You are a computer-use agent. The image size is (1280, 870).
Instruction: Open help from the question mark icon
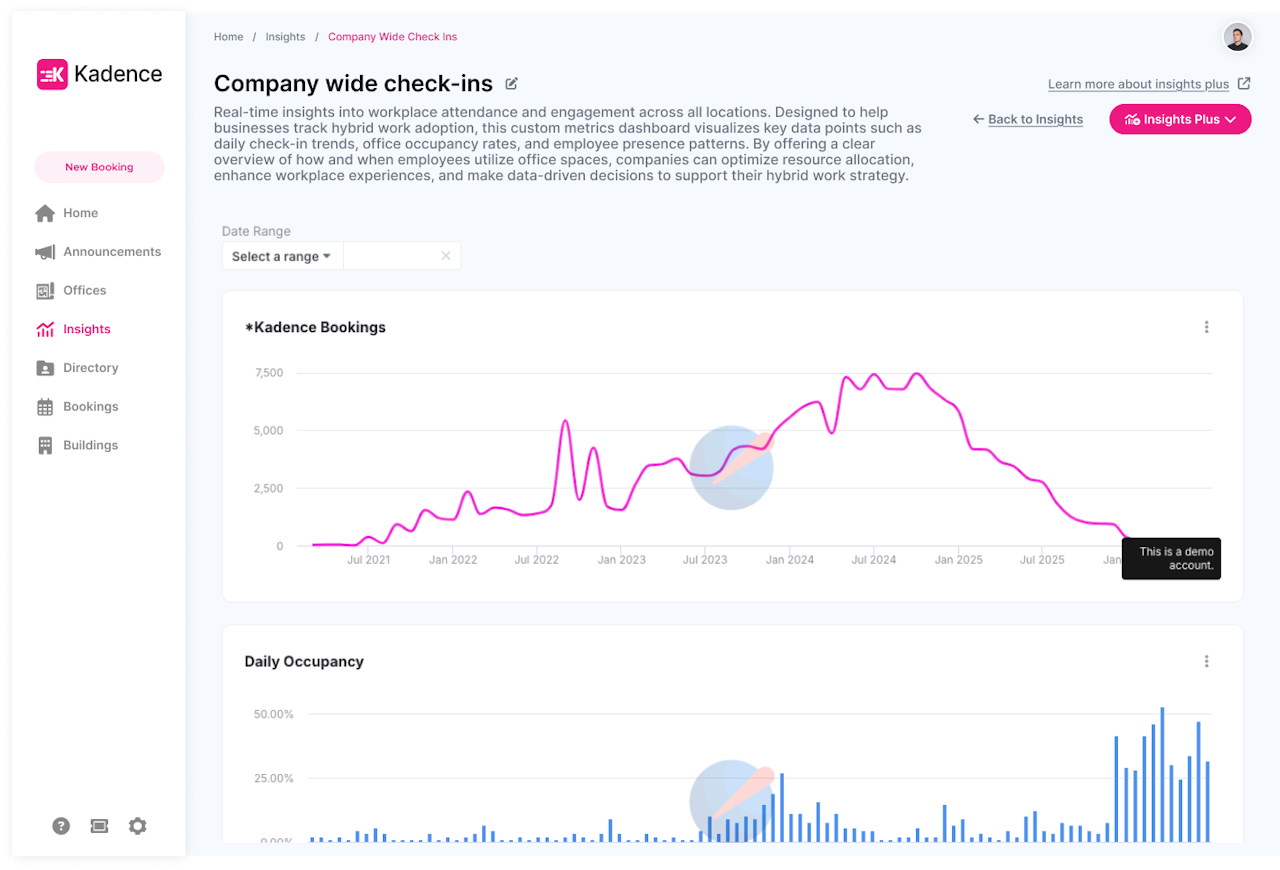tap(61, 826)
